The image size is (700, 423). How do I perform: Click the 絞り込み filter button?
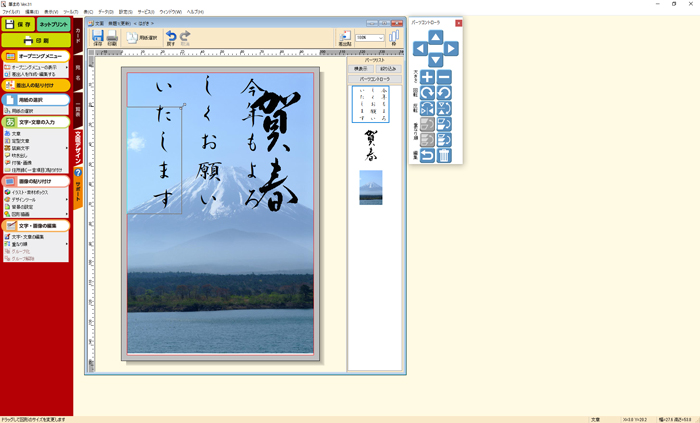tap(387, 68)
